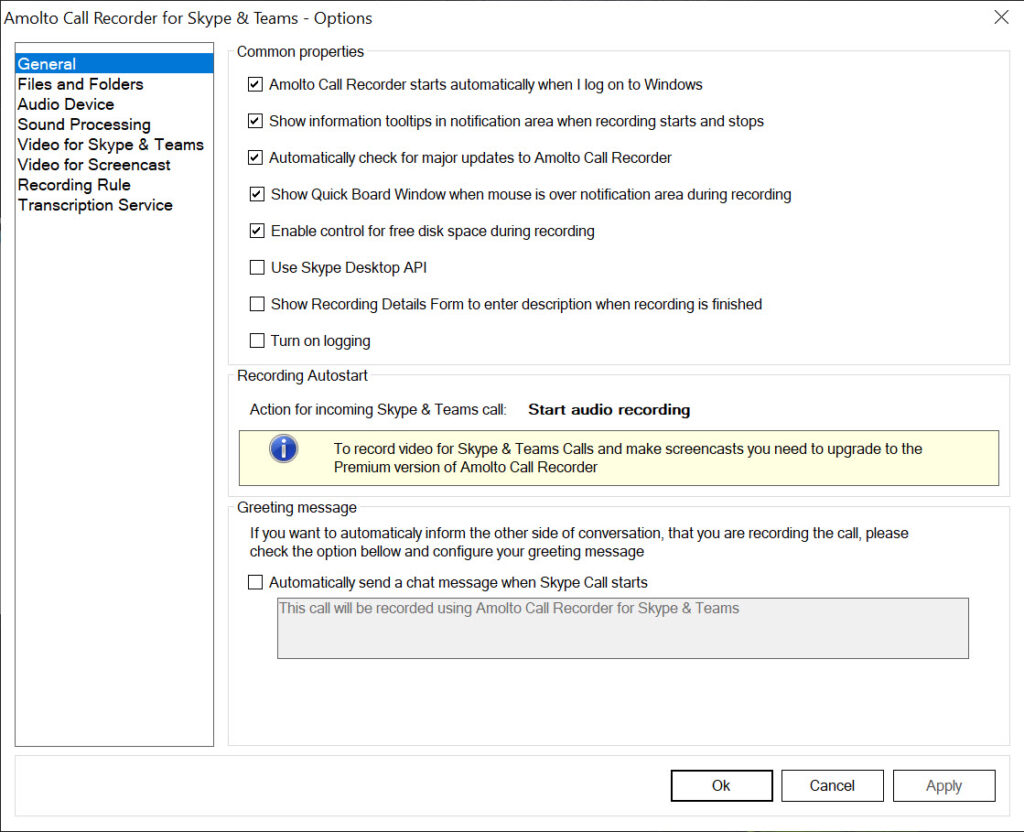Click the Cancel button
1024x832 pixels.
click(x=832, y=785)
